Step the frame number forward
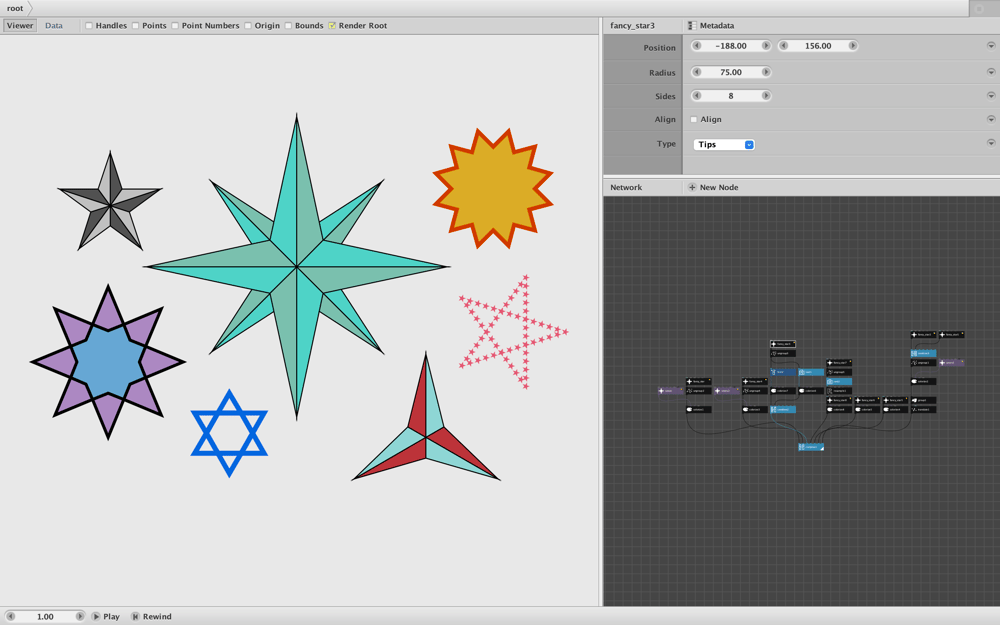 coord(80,616)
